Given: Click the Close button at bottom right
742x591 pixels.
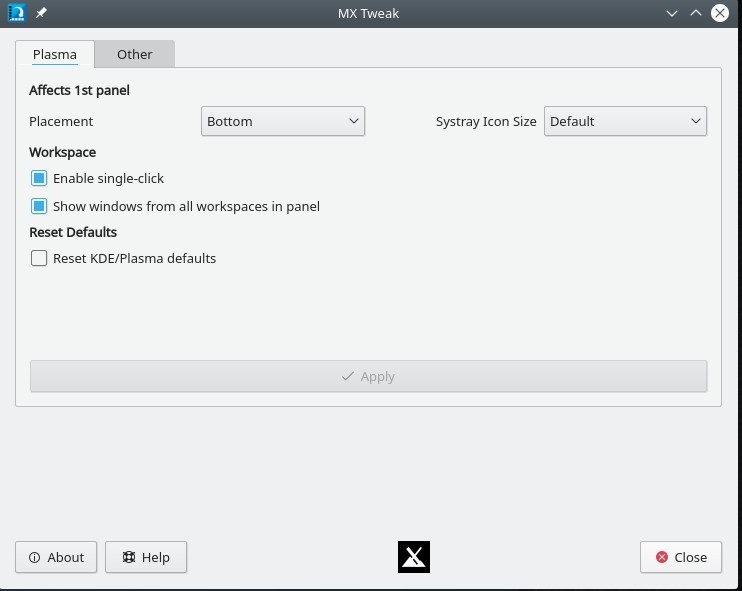Looking at the screenshot, I should pos(681,557).
